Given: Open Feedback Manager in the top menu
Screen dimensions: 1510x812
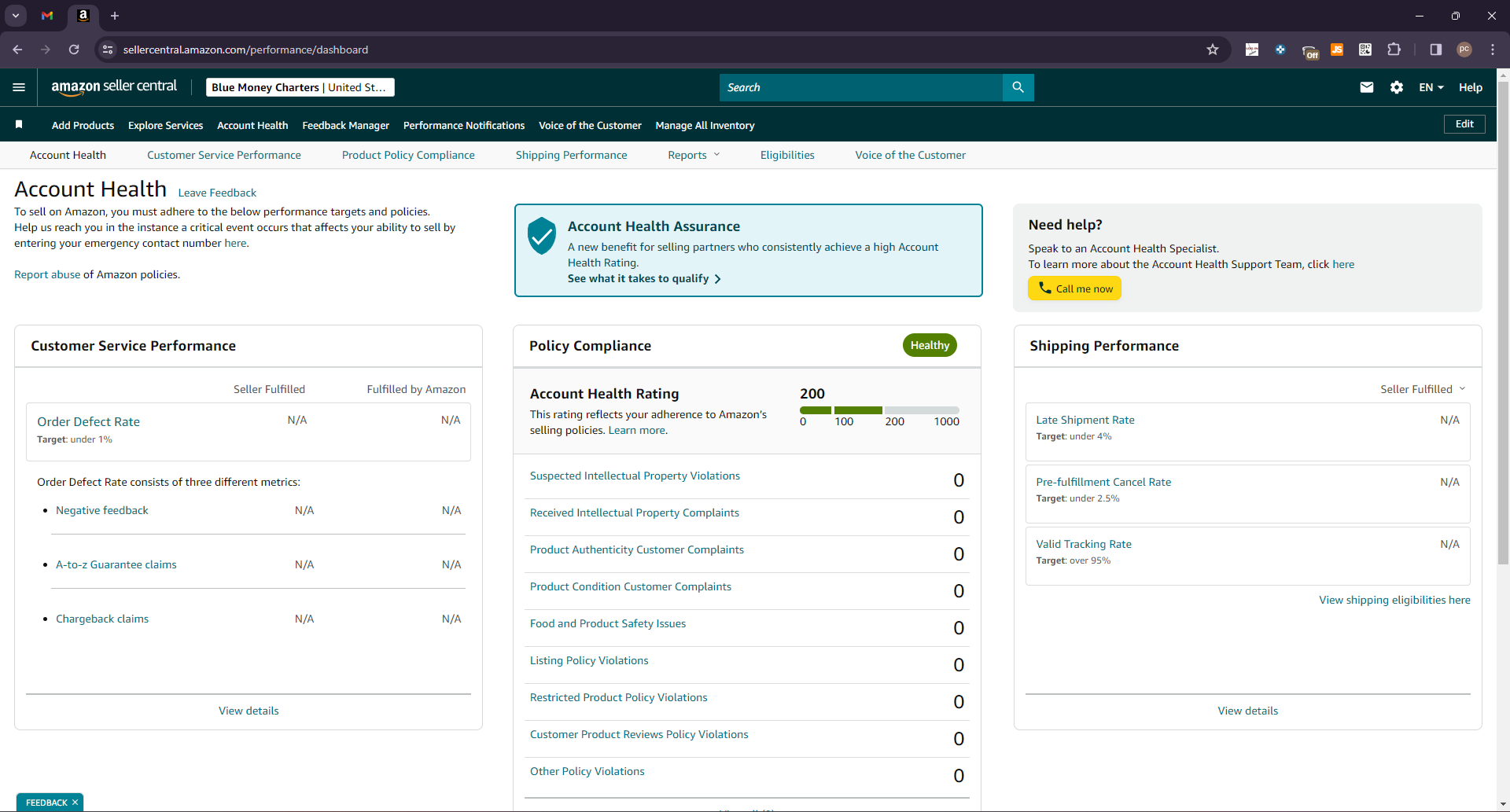Looking at the screenshot, I should coord(345,125).
